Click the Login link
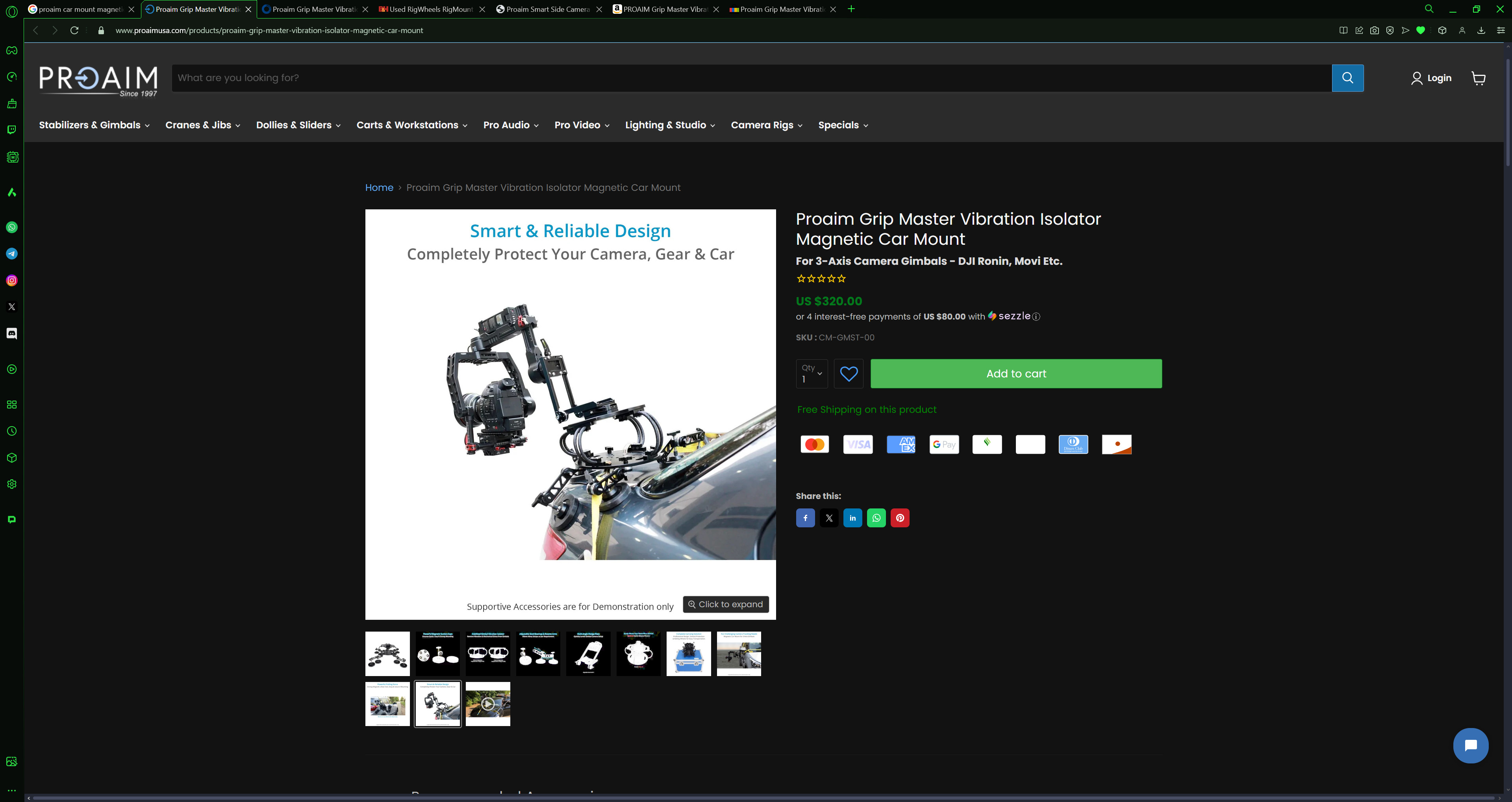Screen dimensions: 1512x802 pos(1432,78)
